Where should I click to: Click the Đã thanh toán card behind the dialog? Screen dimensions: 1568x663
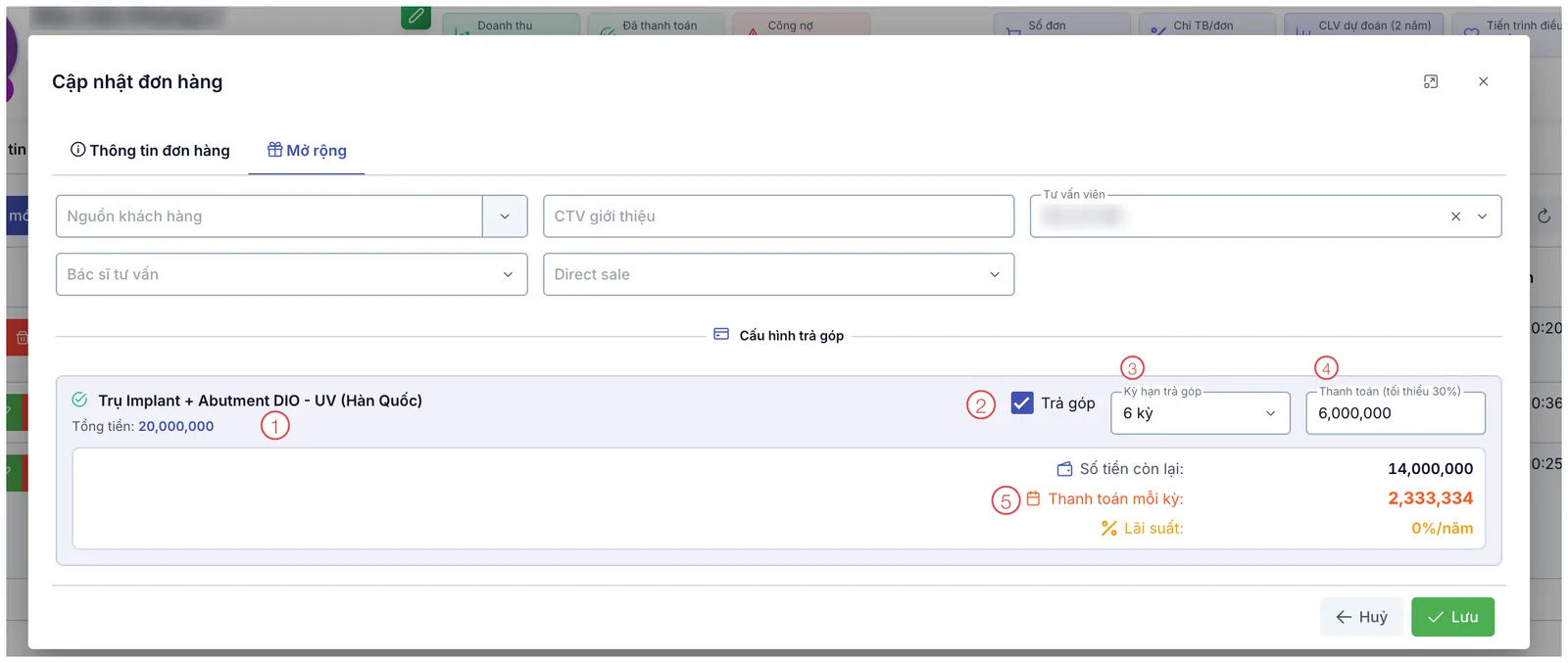(657, 24)
